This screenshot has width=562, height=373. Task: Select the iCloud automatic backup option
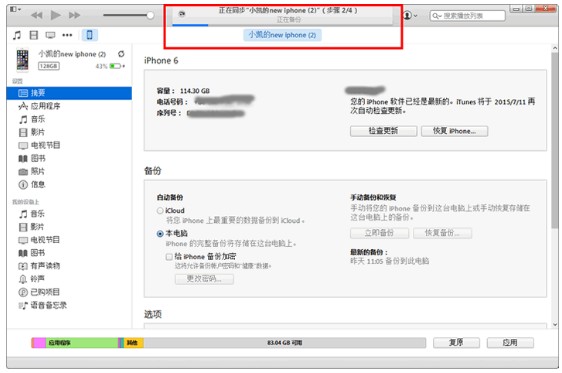tap(160, 211)
